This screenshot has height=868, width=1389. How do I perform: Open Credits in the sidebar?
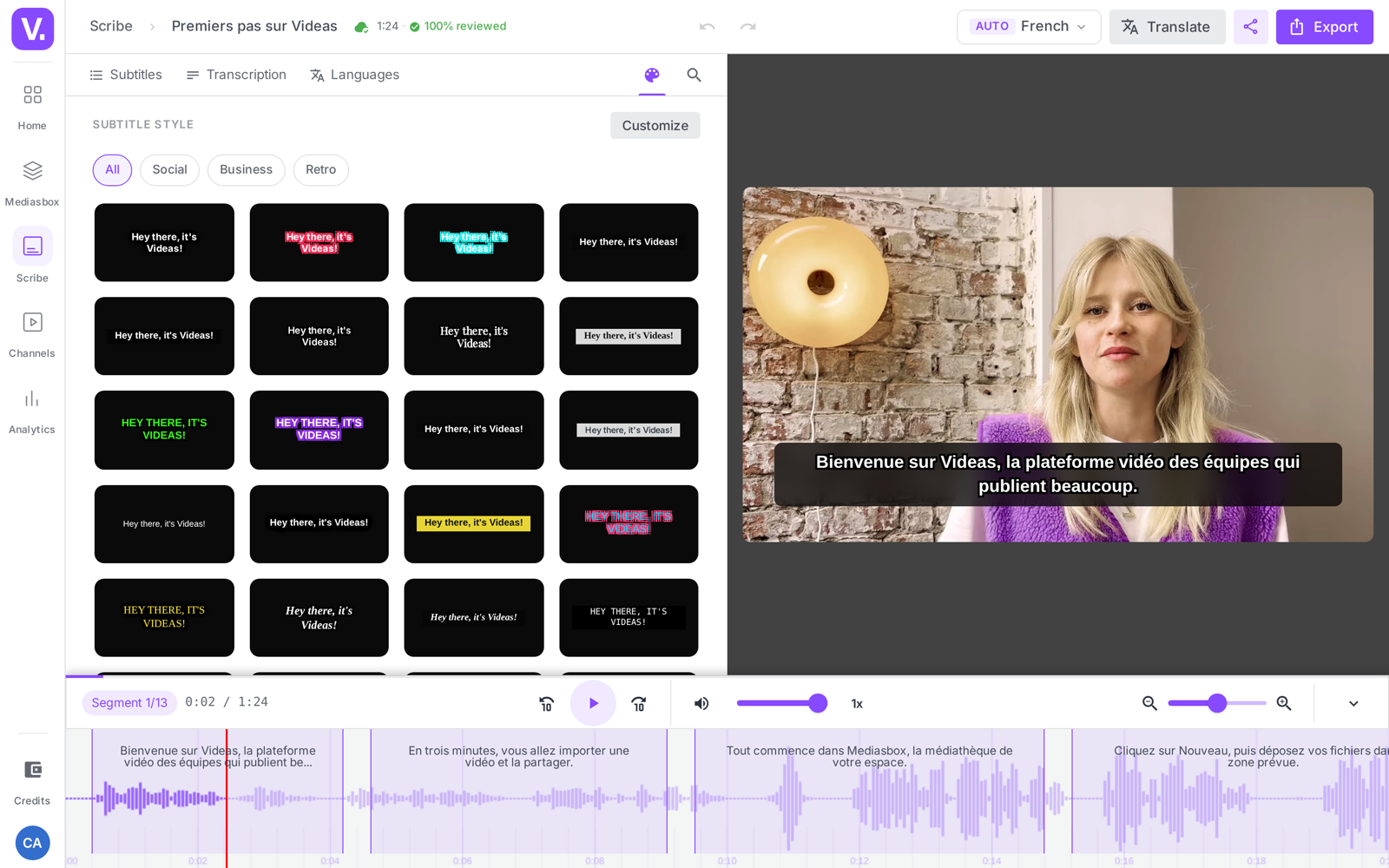click(x=32, y=782)
